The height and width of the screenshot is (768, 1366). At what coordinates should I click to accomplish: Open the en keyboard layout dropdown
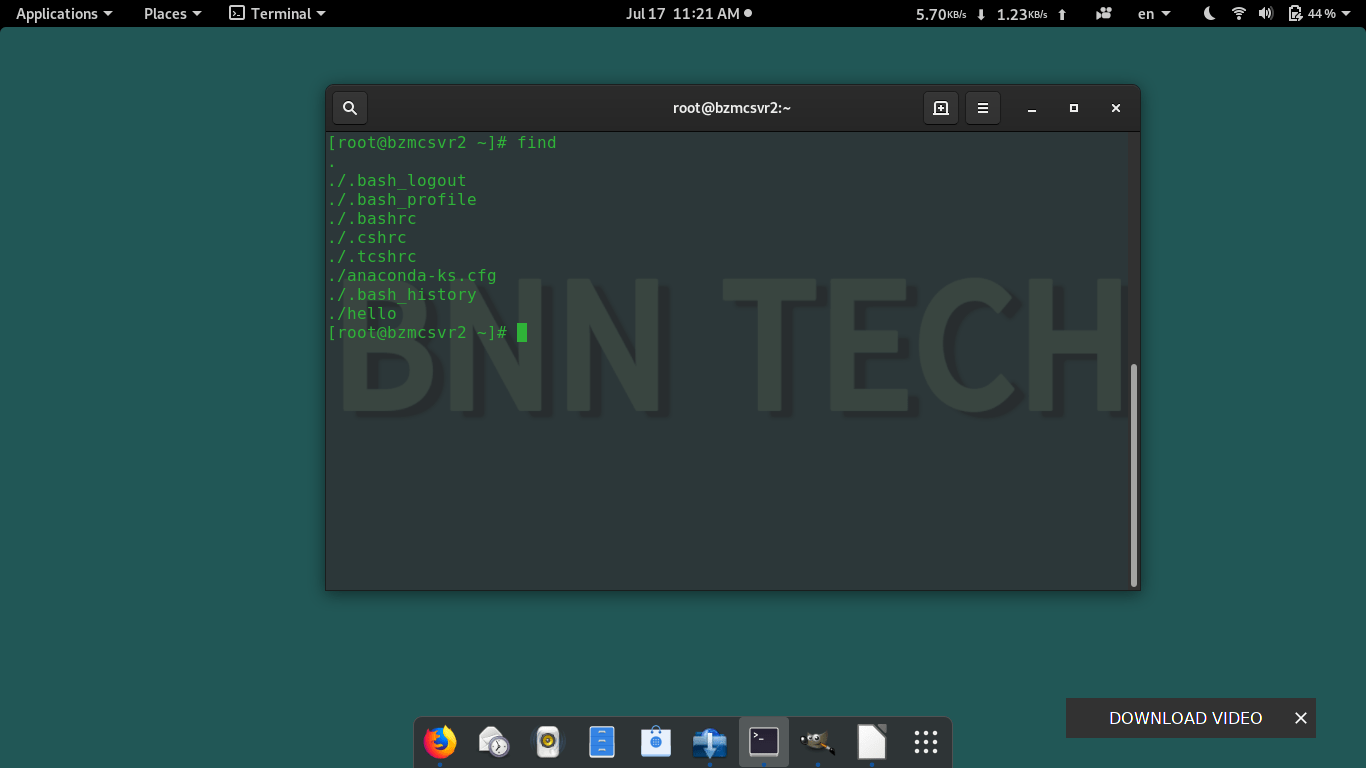(1152, 13)
